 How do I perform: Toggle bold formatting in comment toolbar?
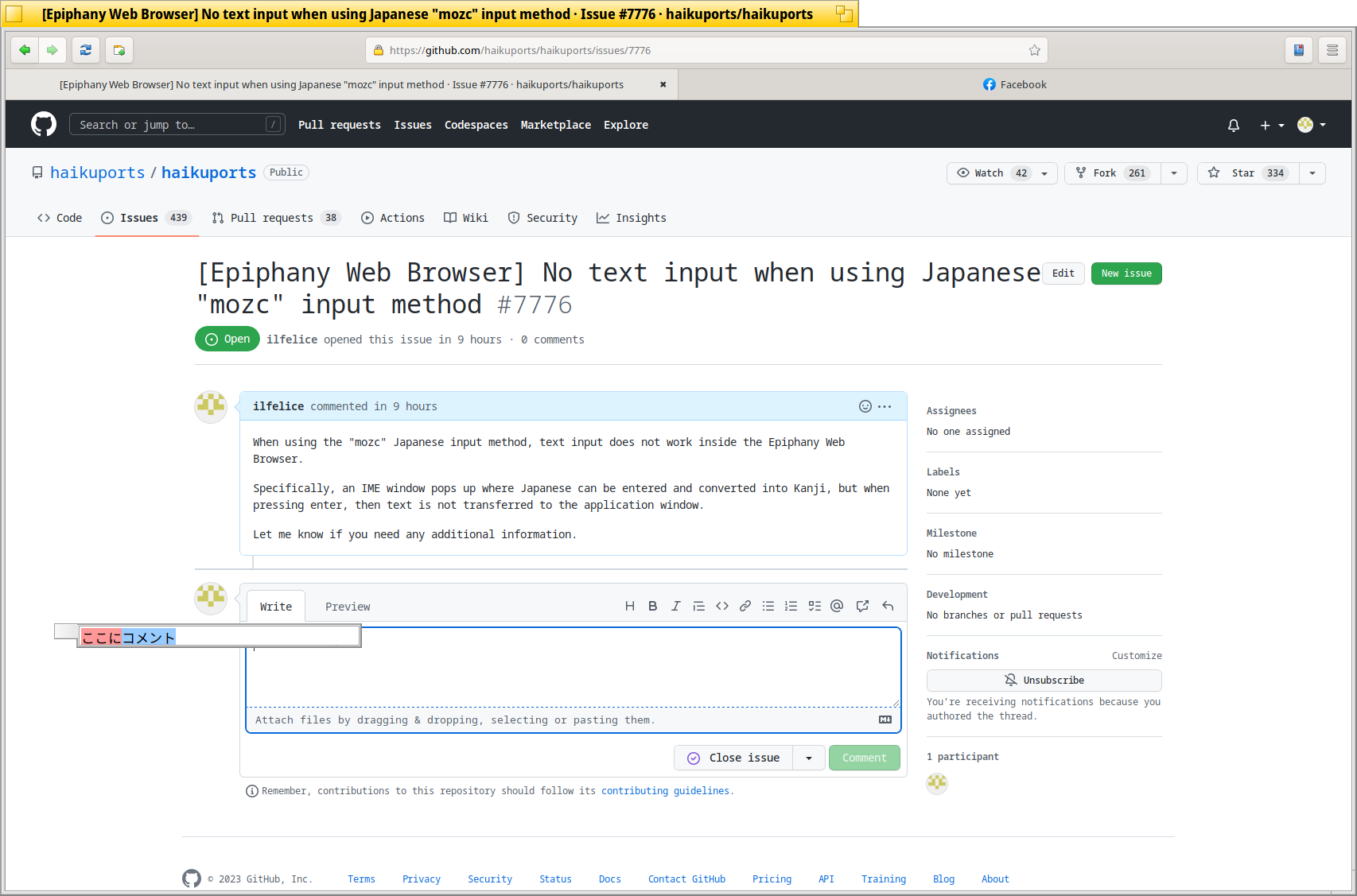(x=652, y=605)
